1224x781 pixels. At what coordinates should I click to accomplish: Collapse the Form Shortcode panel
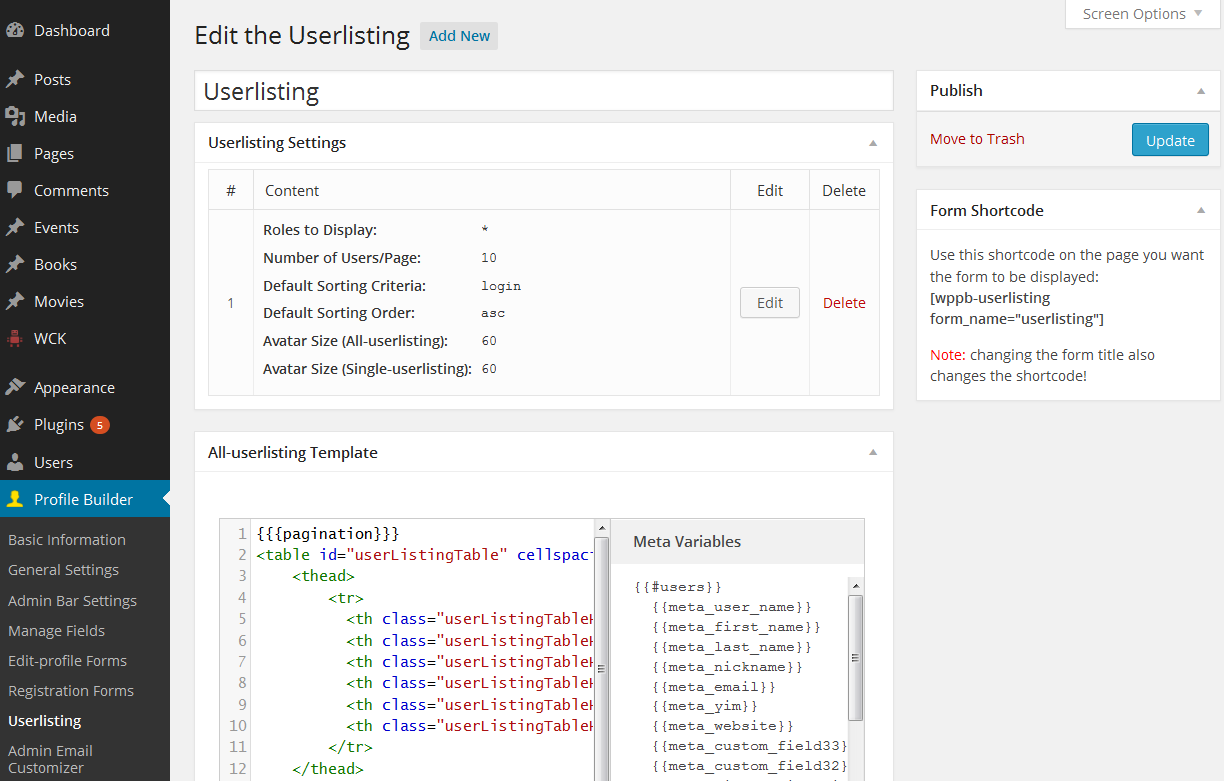1201,211
